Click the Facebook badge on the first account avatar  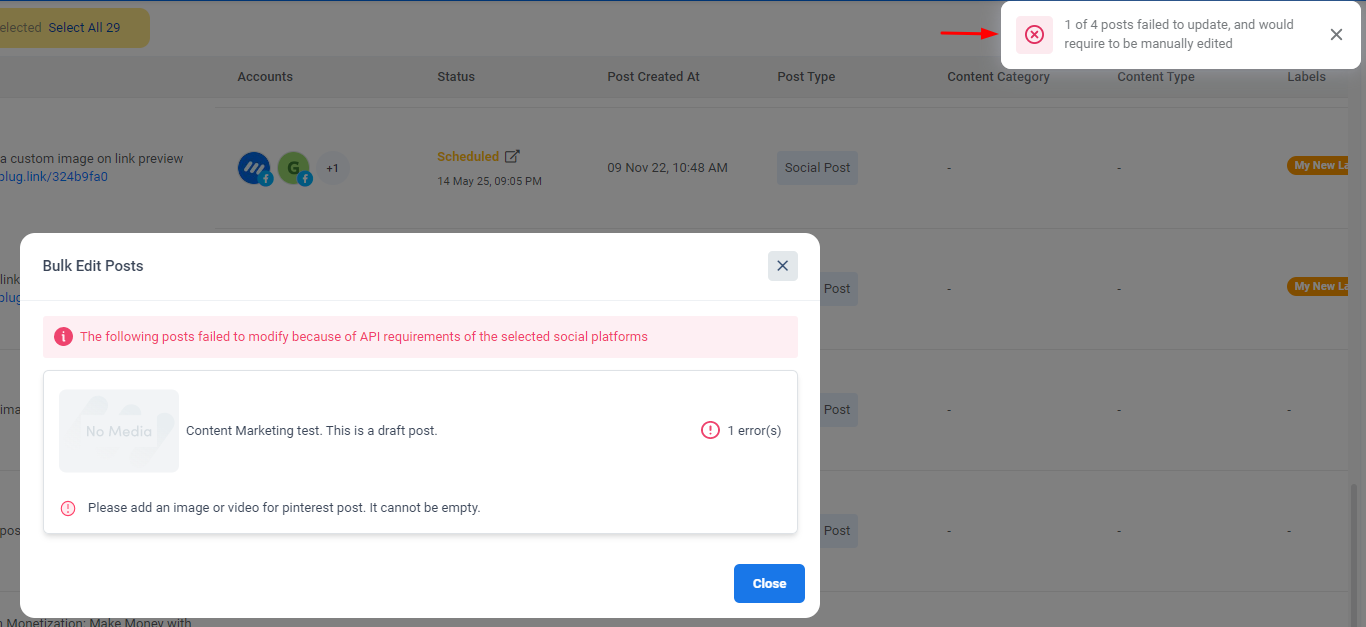(266, 179)
